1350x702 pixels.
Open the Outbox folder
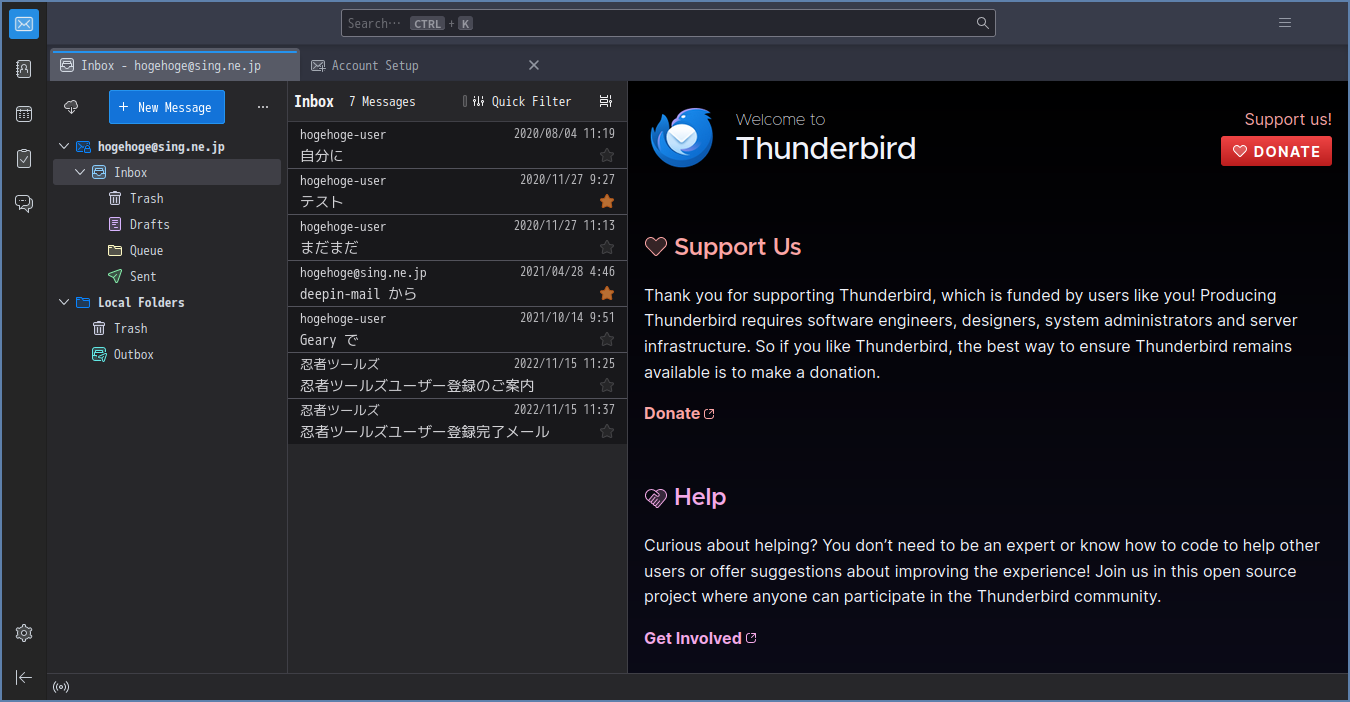167,354
